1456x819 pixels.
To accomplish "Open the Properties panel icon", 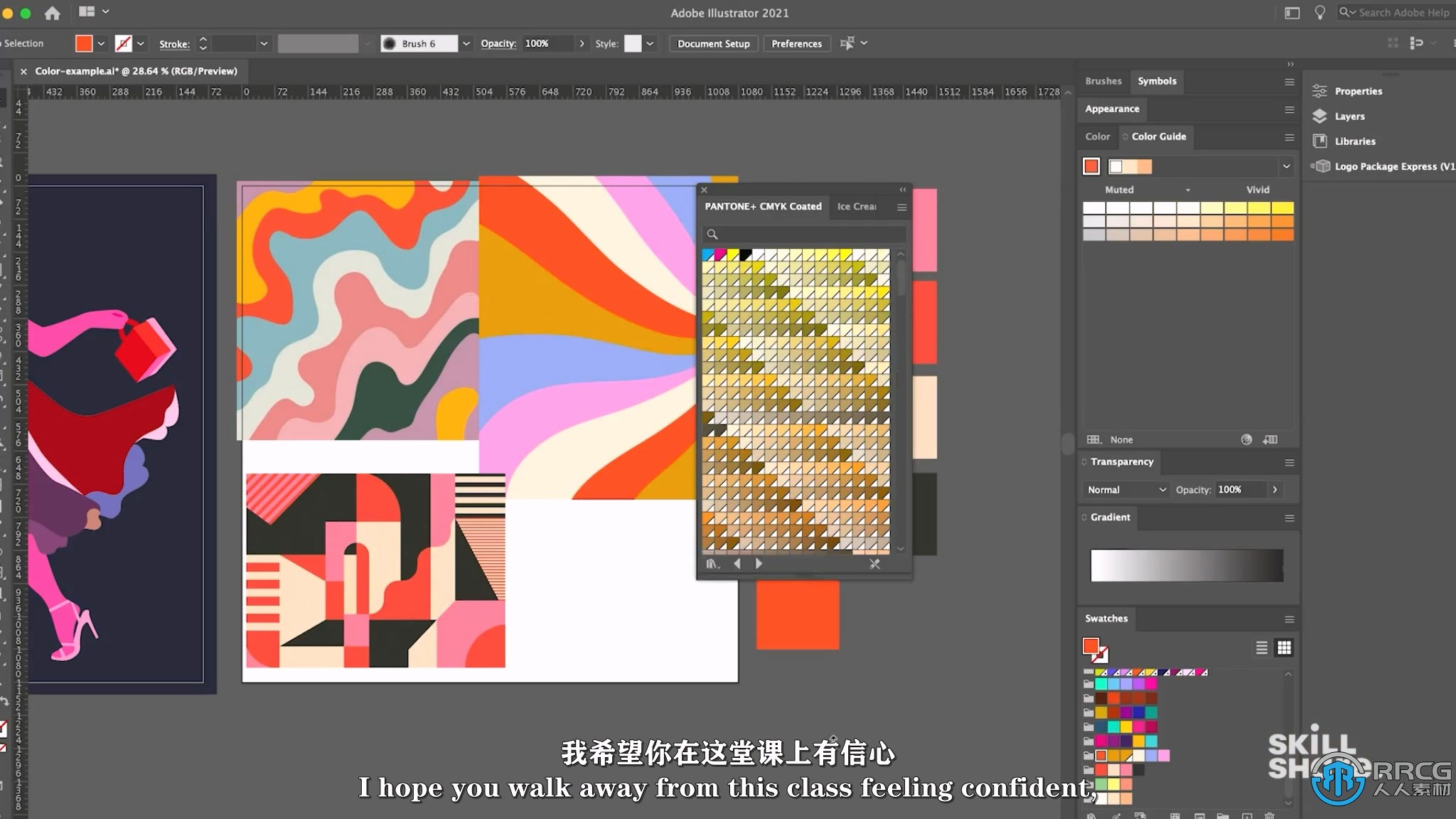I will pos(1319,91).
